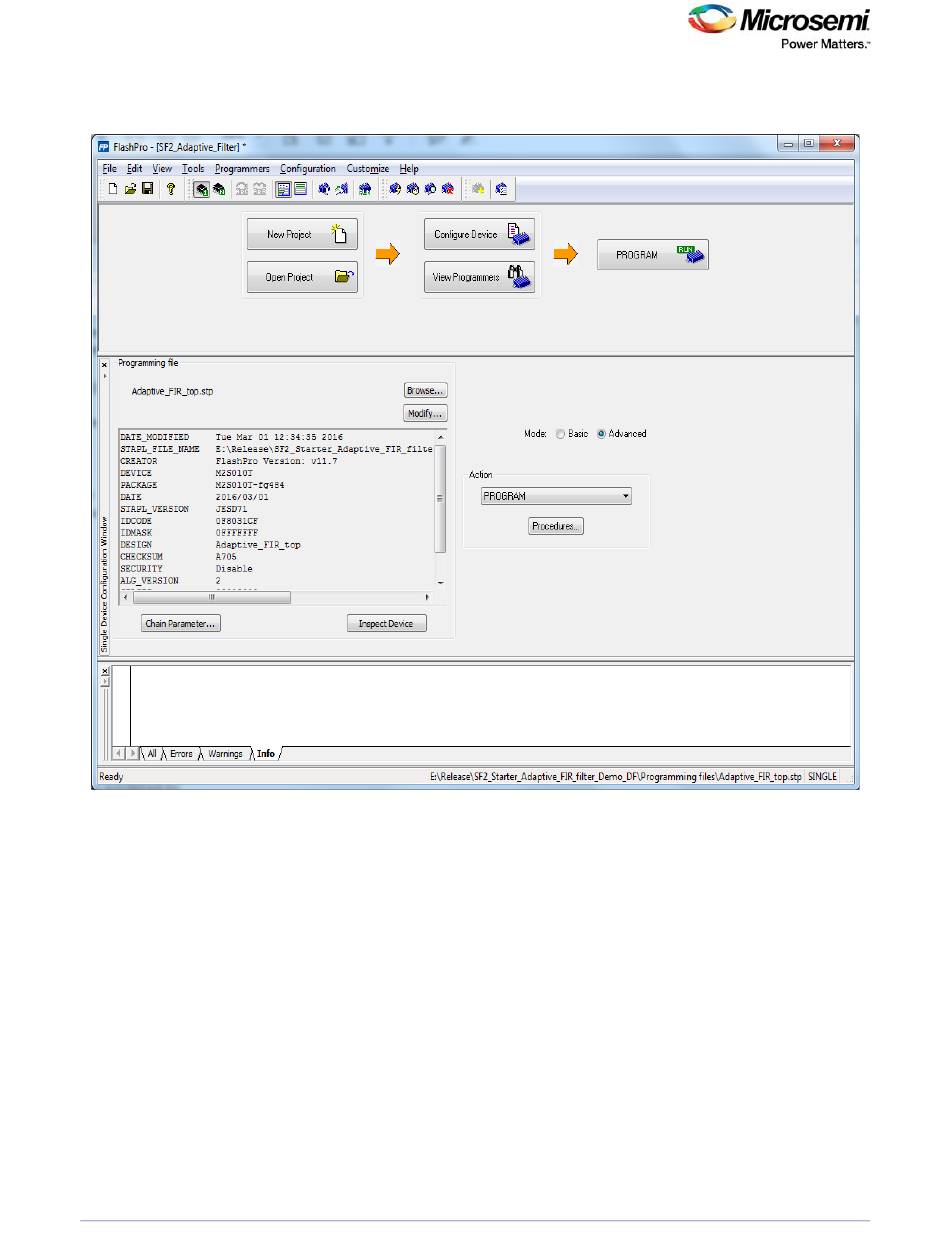
Task: Click the Configure Device button
Action: point(480,234)
